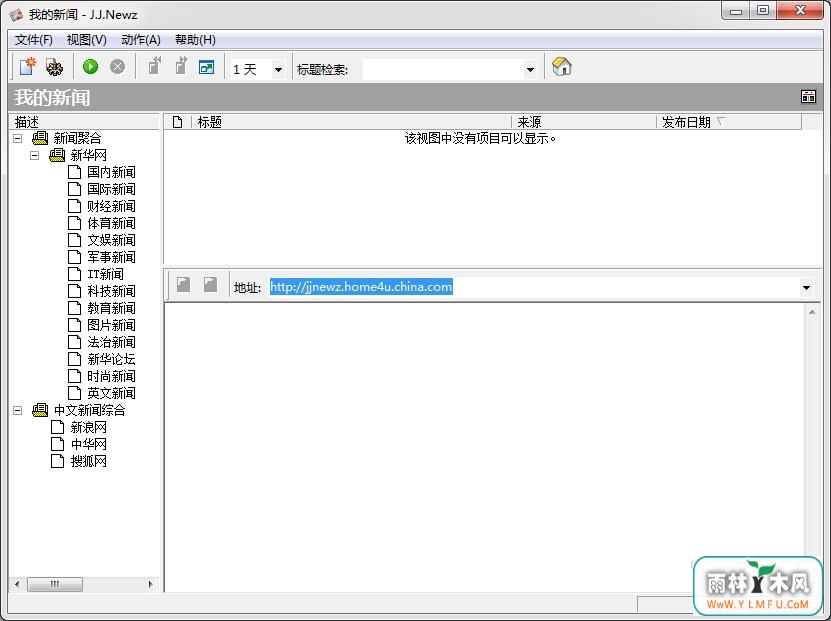Image resolution: width=831 pixels, height=621 pixels.
Task: Select 时尚新闻 channel
Action: pos(111,376)
